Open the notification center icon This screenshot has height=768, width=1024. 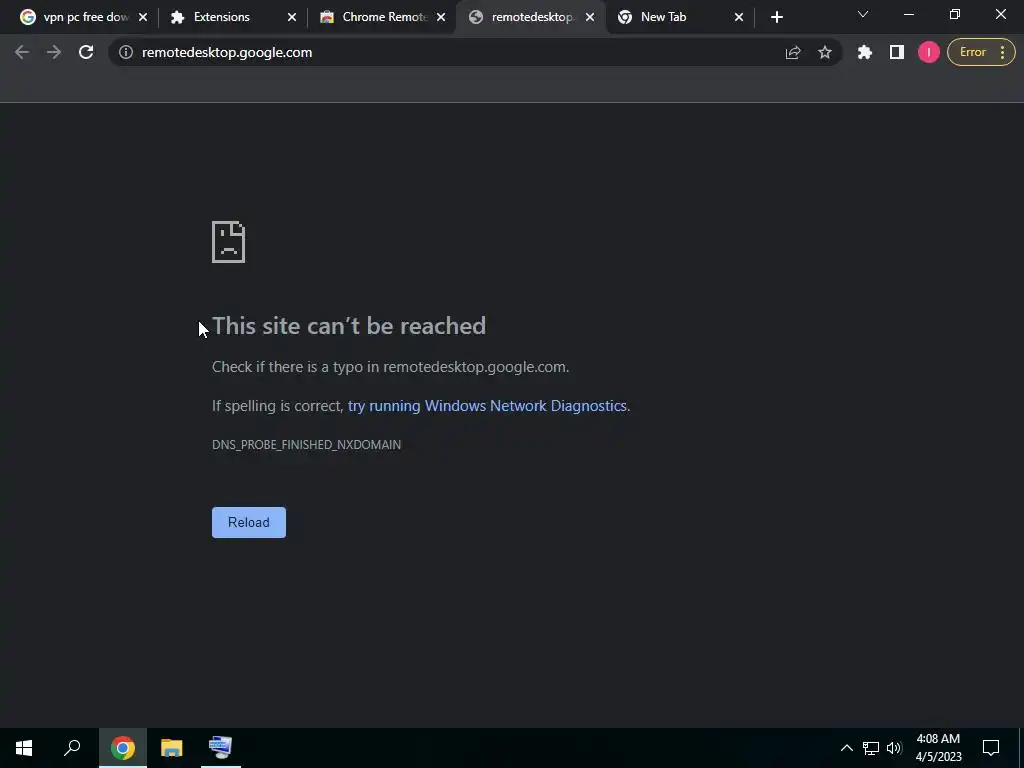991,748
